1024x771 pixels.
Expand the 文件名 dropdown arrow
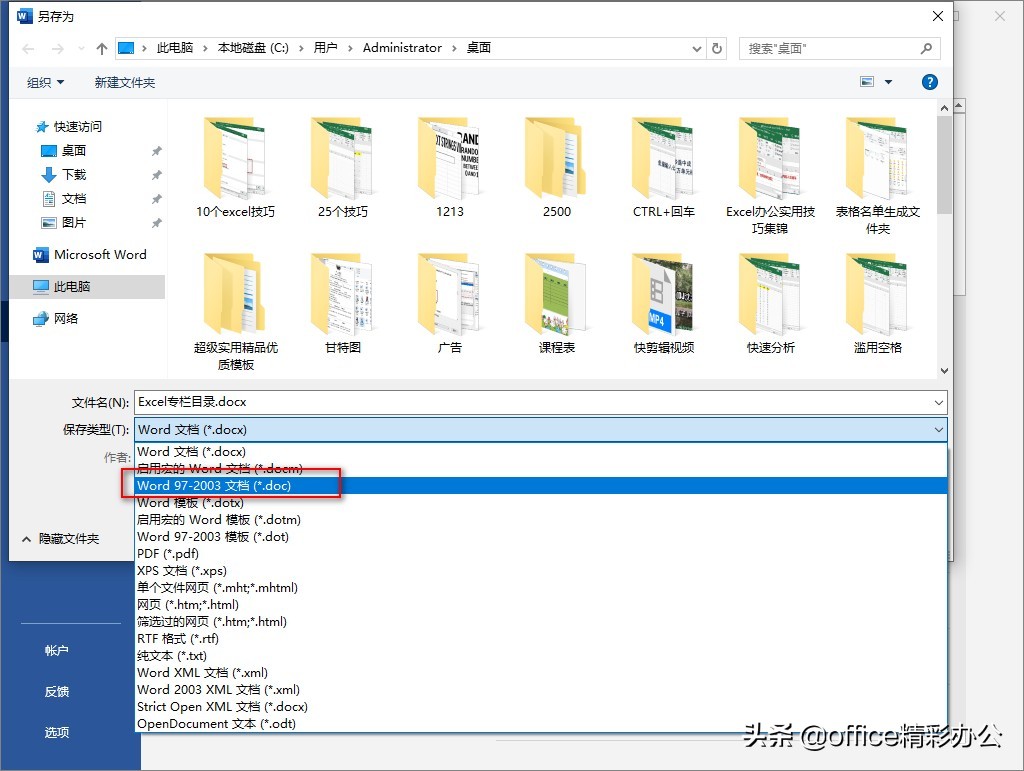pyautogui.click(x=939, y=403)
